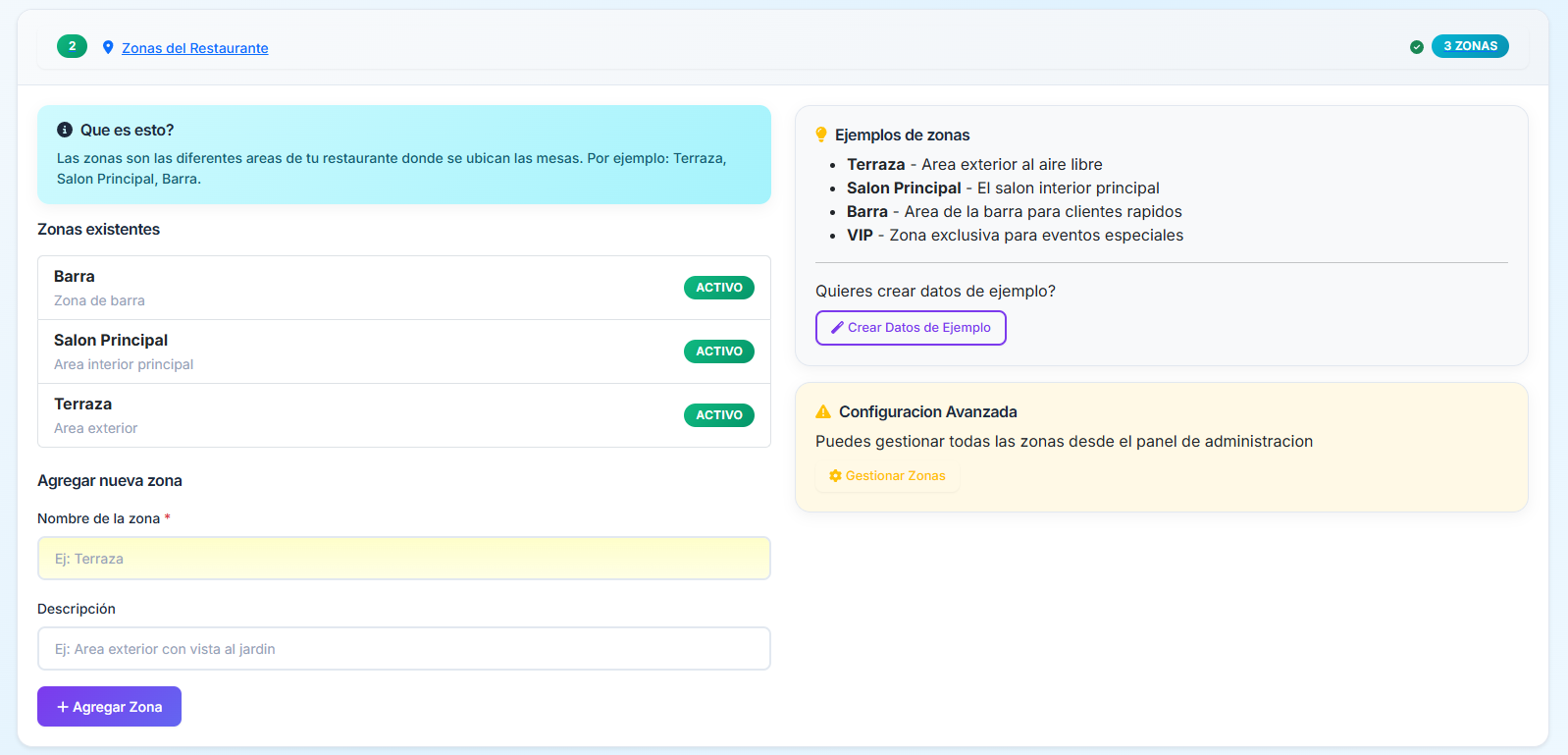Click the map pin icon beside Zonas del Restaurante
This screenshot has height=755, width=1568.
coord(108,47)
